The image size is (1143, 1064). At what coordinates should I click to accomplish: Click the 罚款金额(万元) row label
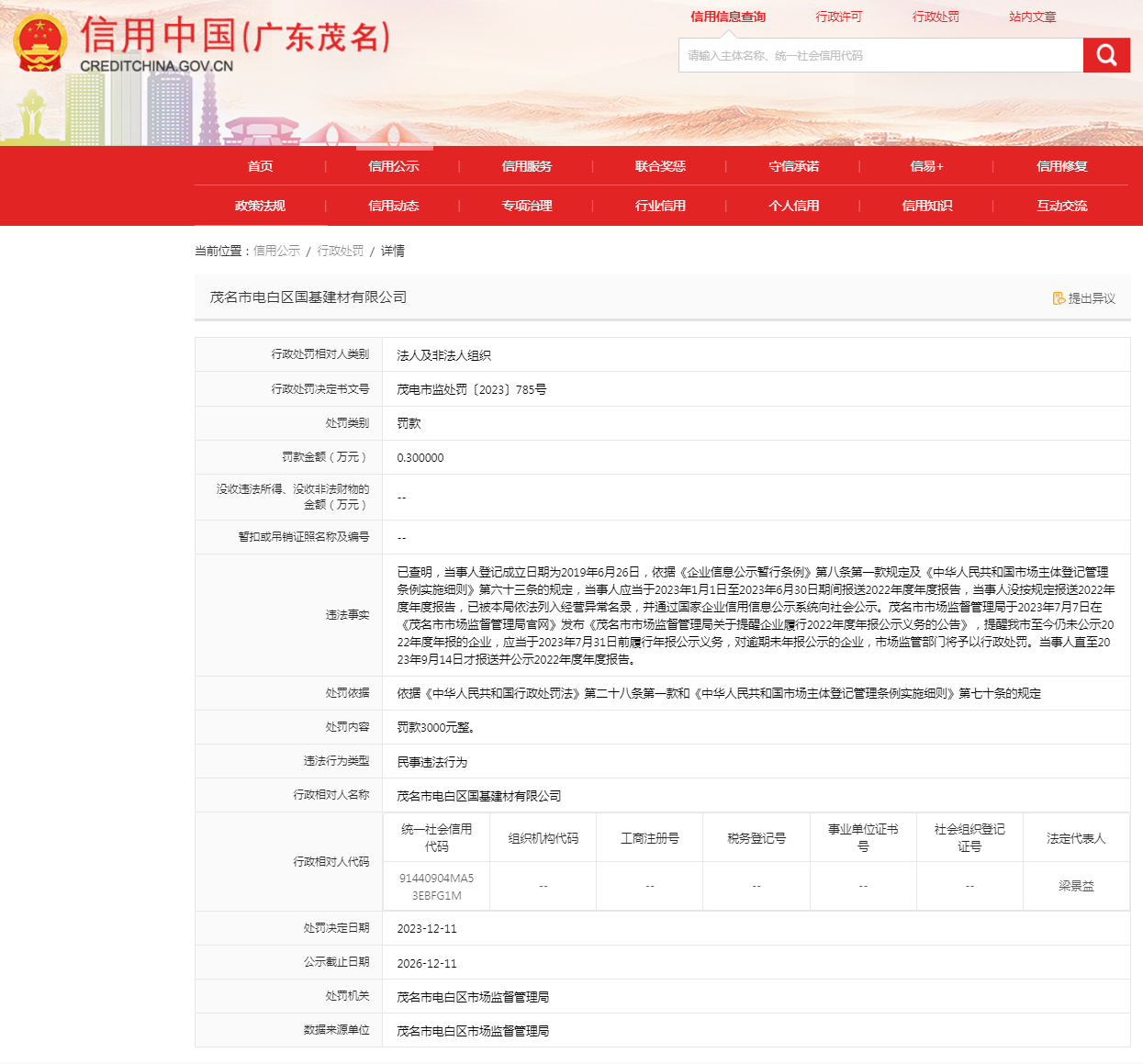(326, 457)
